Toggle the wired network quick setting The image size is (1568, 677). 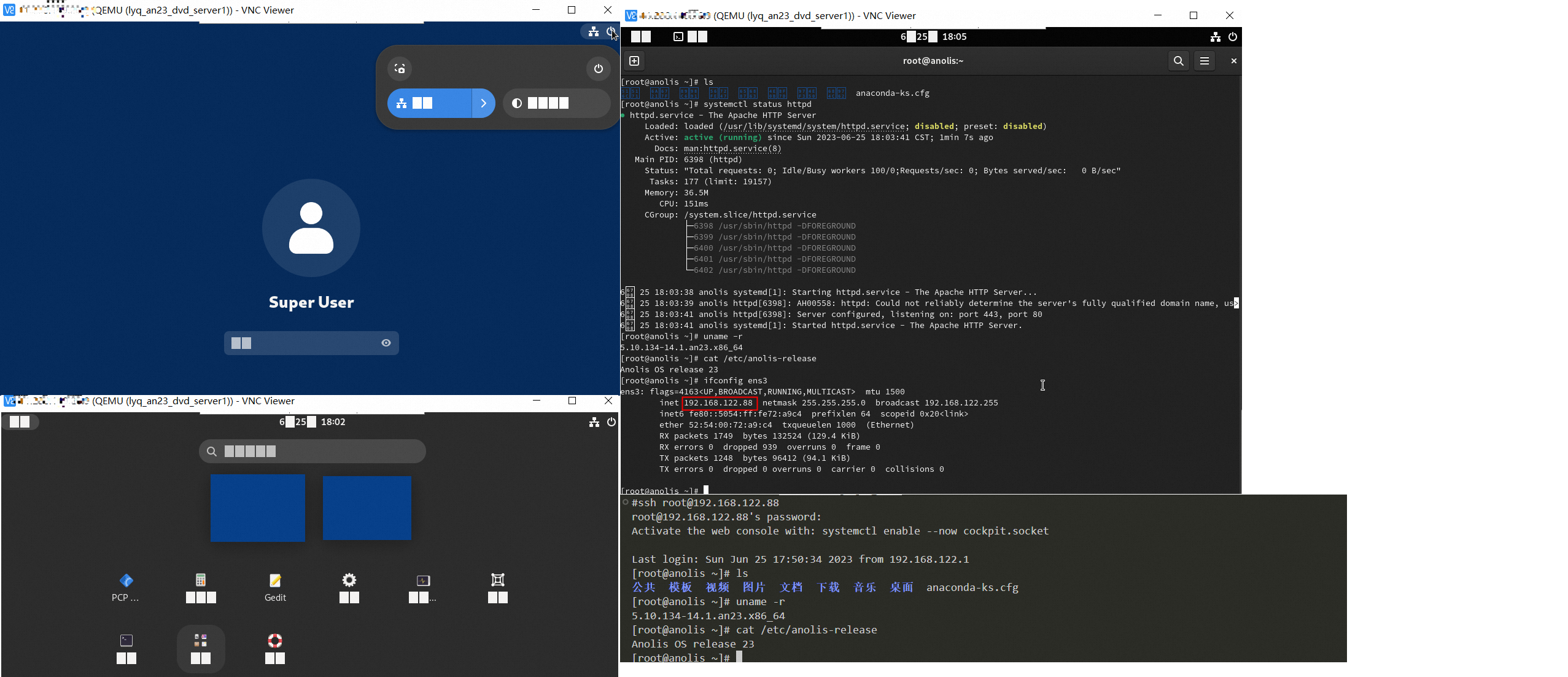(429, 103)
